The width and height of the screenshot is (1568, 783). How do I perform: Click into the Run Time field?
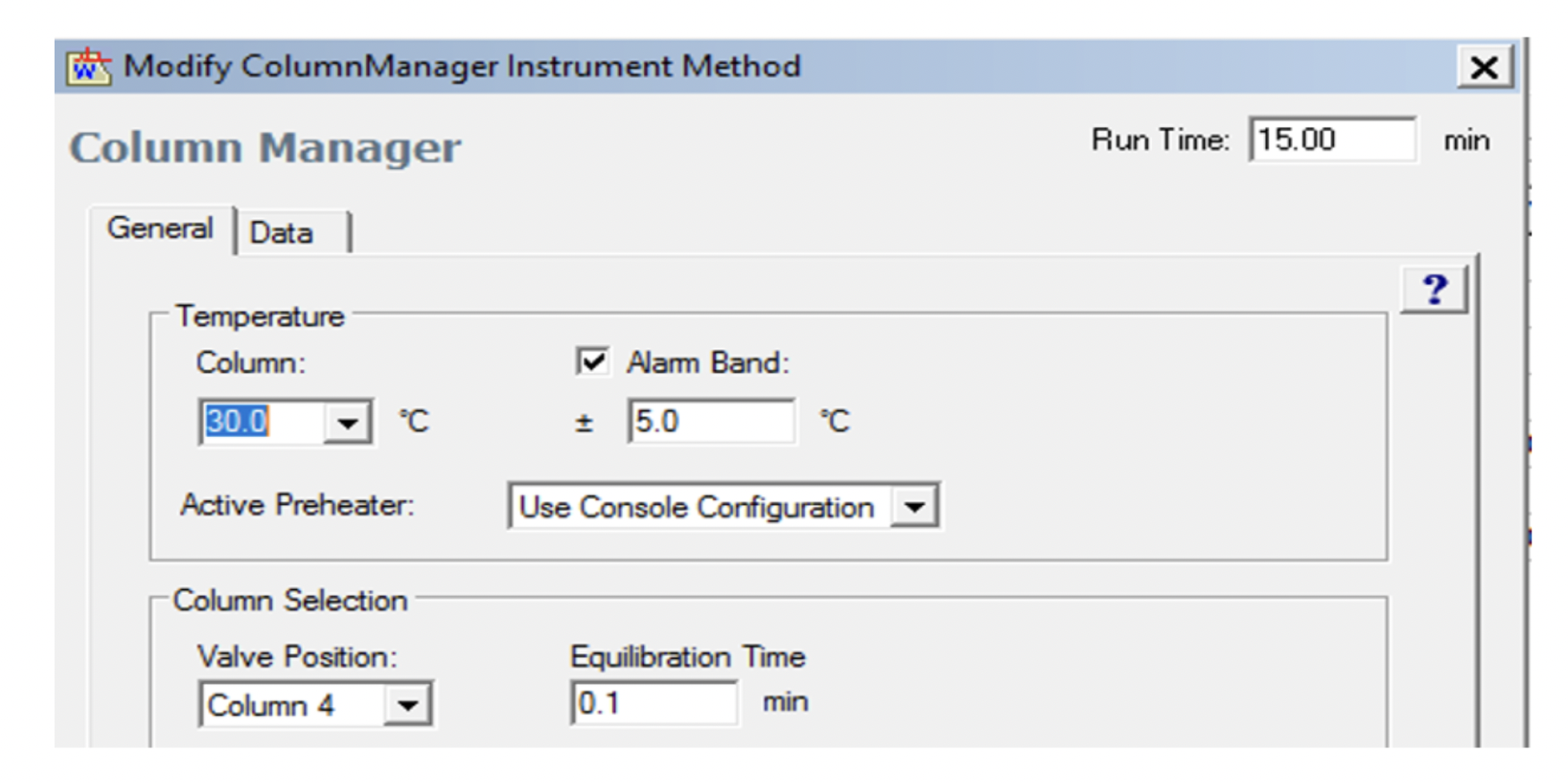pyautogui.click(x=1331, y=140)
